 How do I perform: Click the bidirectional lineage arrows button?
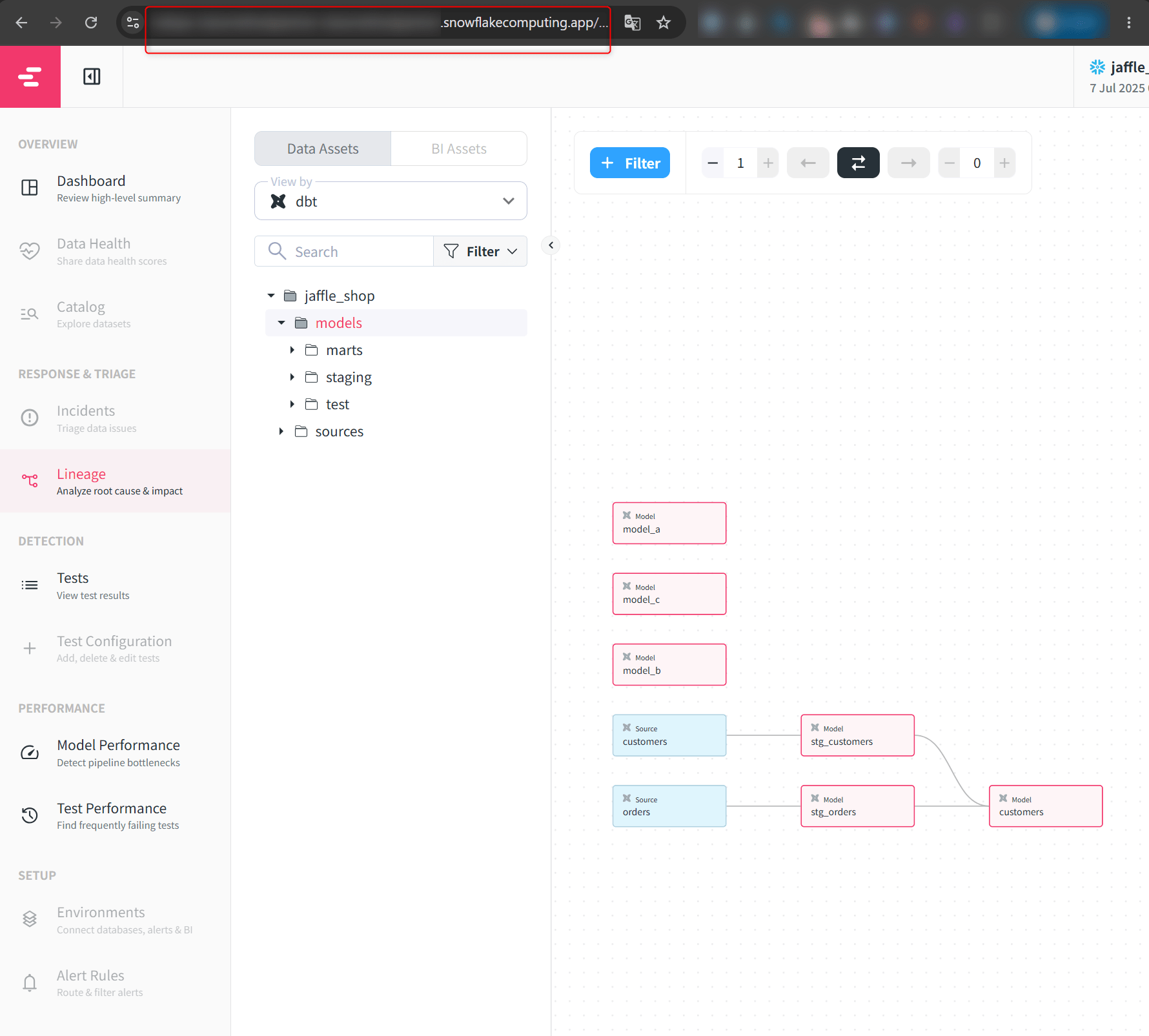coord(858,163)
